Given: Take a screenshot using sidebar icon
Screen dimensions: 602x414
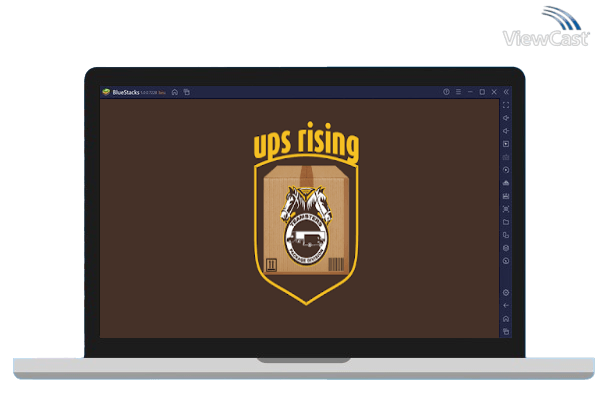Looking at the screenshot, I should click(x=506, y=209).
